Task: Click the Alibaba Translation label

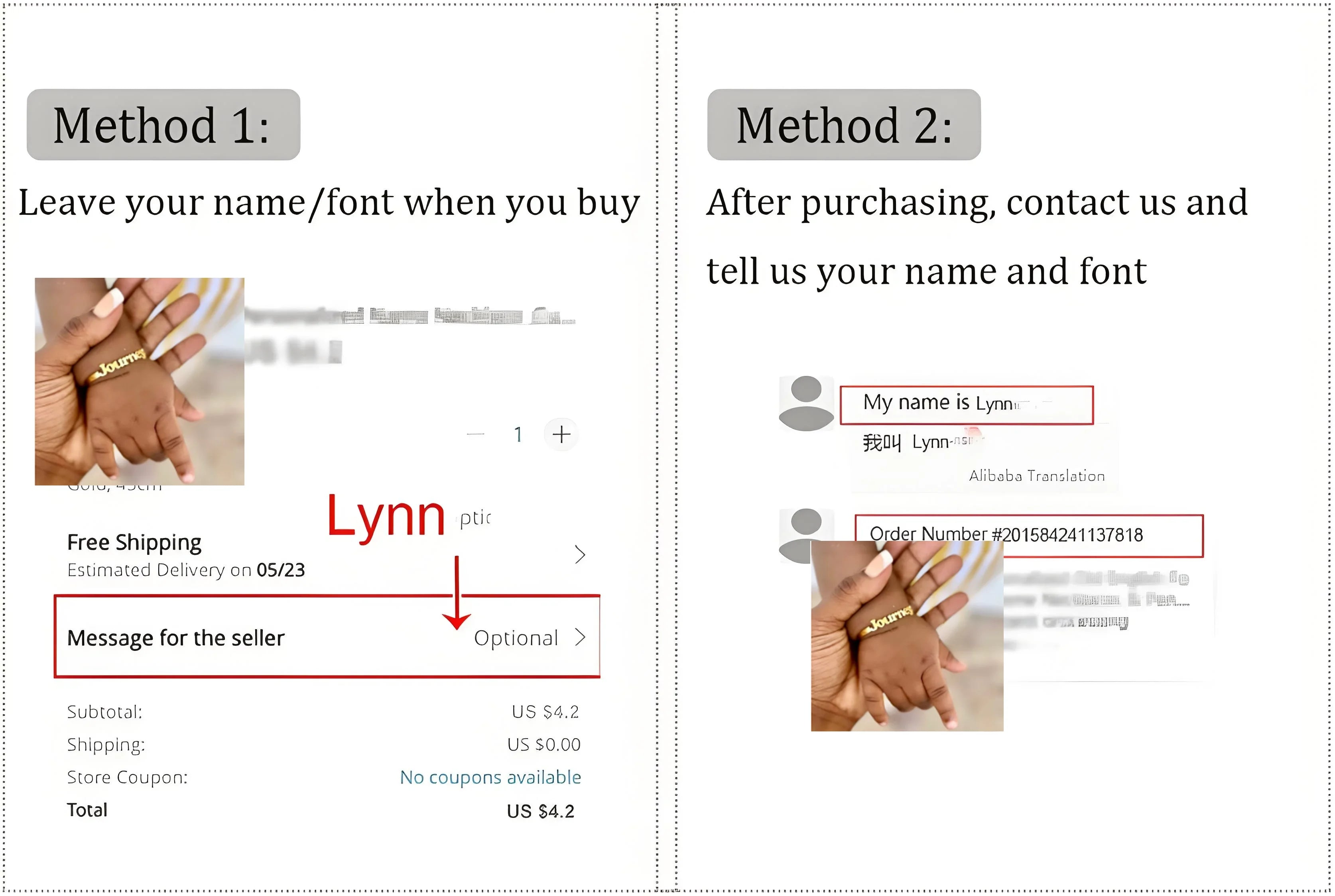Action: click(1037, 476)
